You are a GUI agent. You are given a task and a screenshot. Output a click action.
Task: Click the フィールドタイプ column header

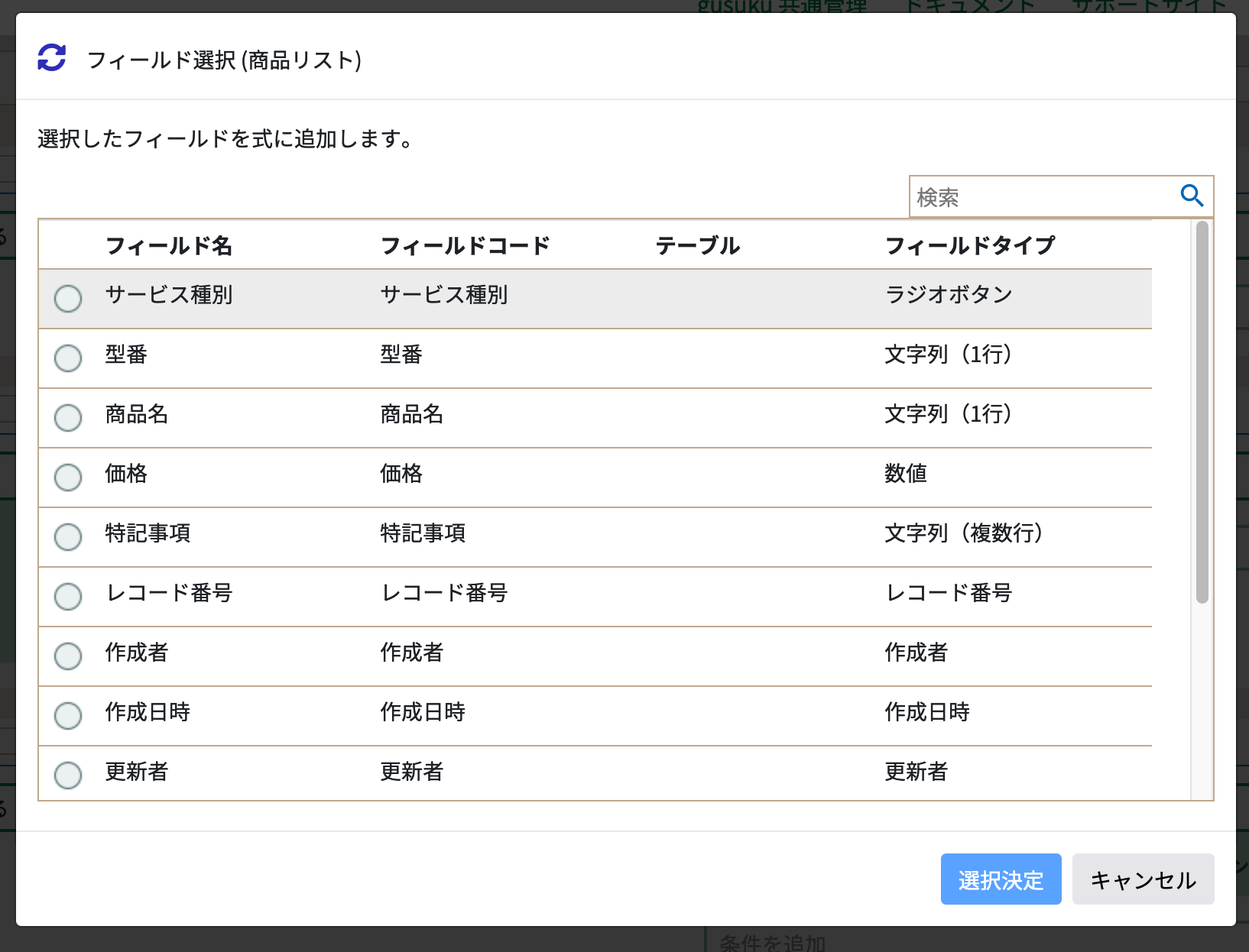pyautogui.click(x=969, y=245)
